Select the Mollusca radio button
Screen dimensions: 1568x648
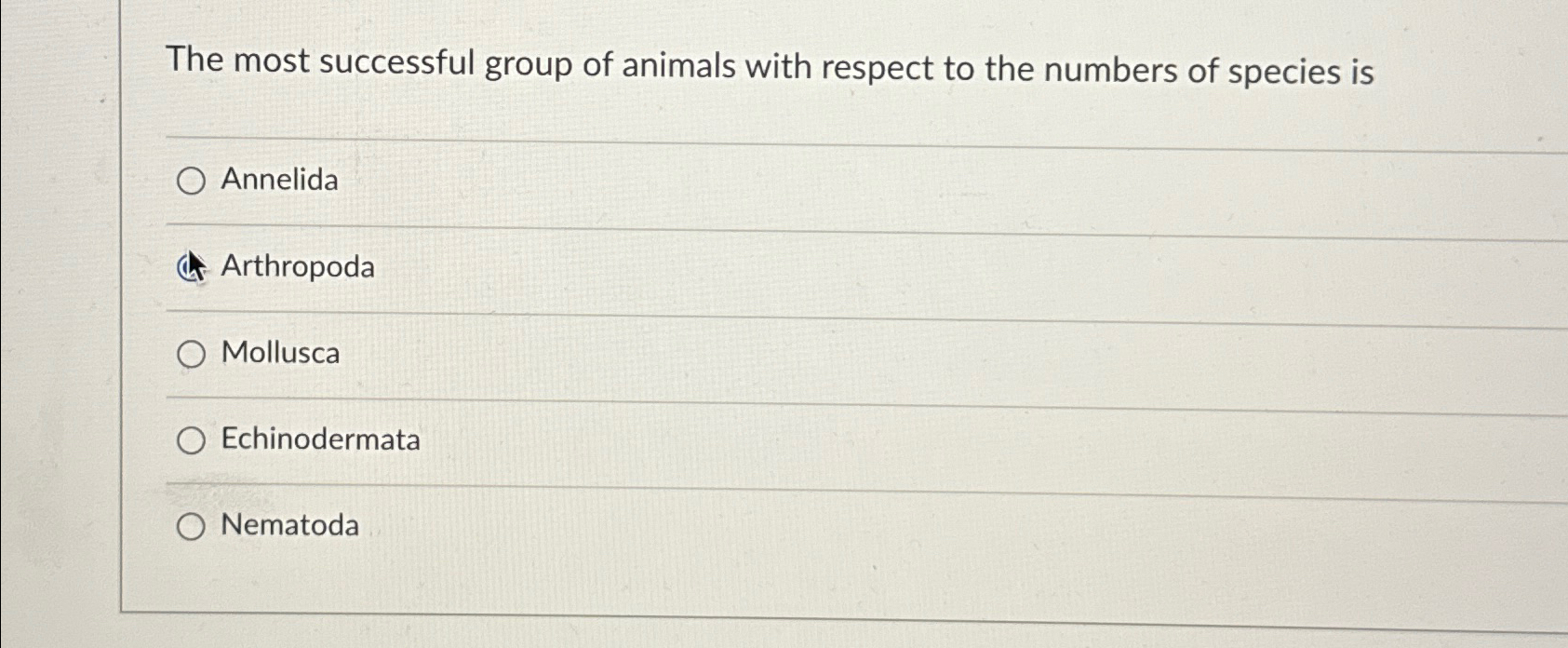[x=193, y=354]
